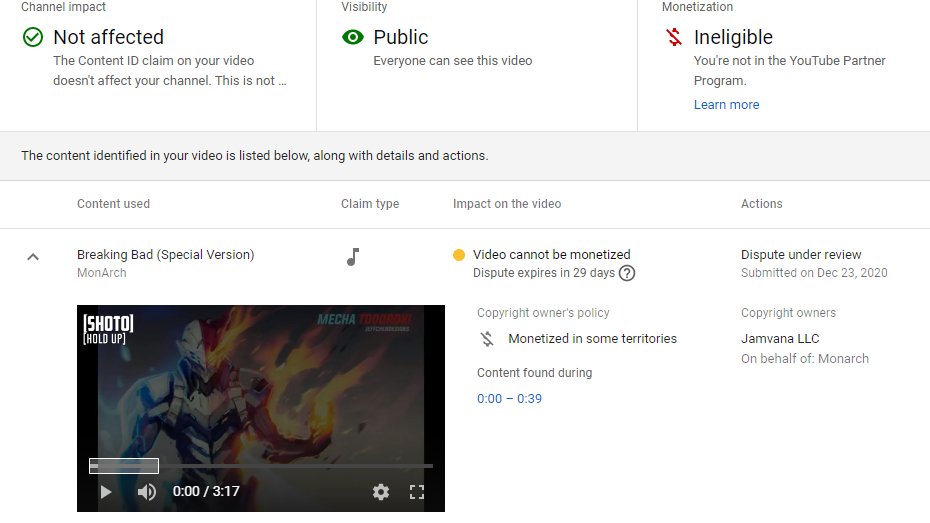Click the green eye Public visibility icon

click(x=353, y=37)
